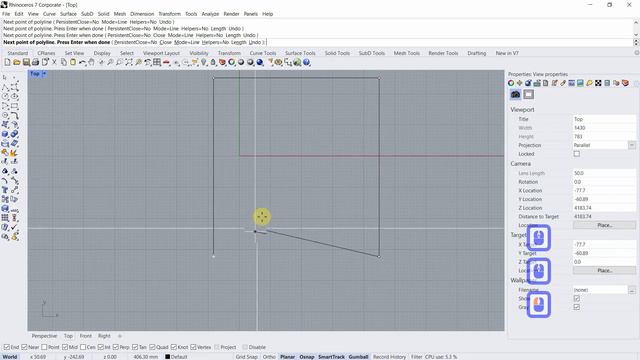Click the Paste clipboard icon
The width and height of the screenshot is (640, 360).
coord(73,62)
